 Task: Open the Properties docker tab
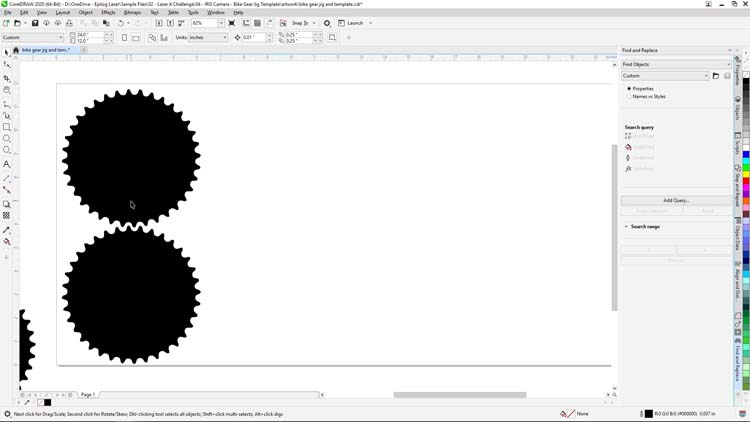[x=738, y=72]
